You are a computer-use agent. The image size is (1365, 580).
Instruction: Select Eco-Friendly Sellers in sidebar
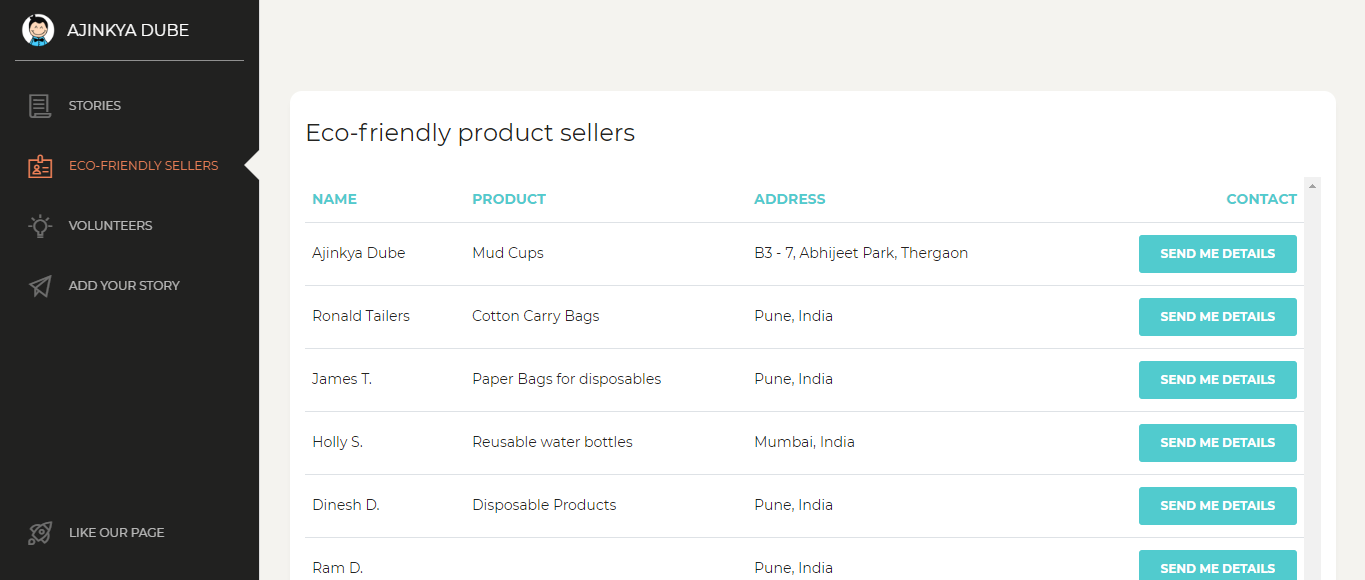(x=143, y=166)
